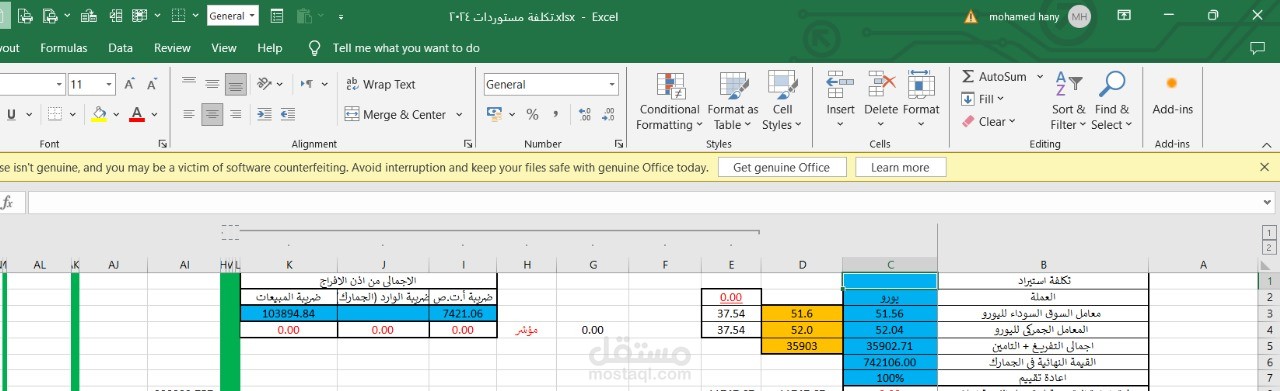The image size is (1280, 391).
Task: Click the Decrease Indent icon
Action: (265, 114)
